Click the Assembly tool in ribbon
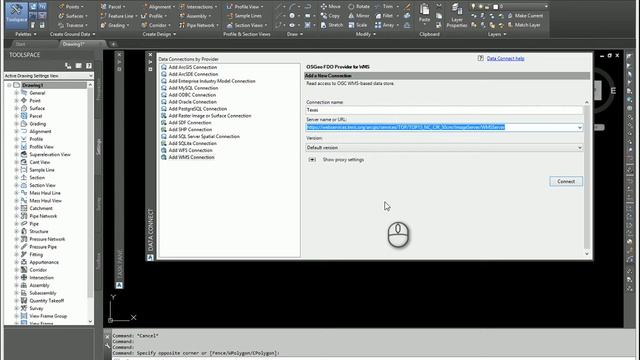 [195, 16]
